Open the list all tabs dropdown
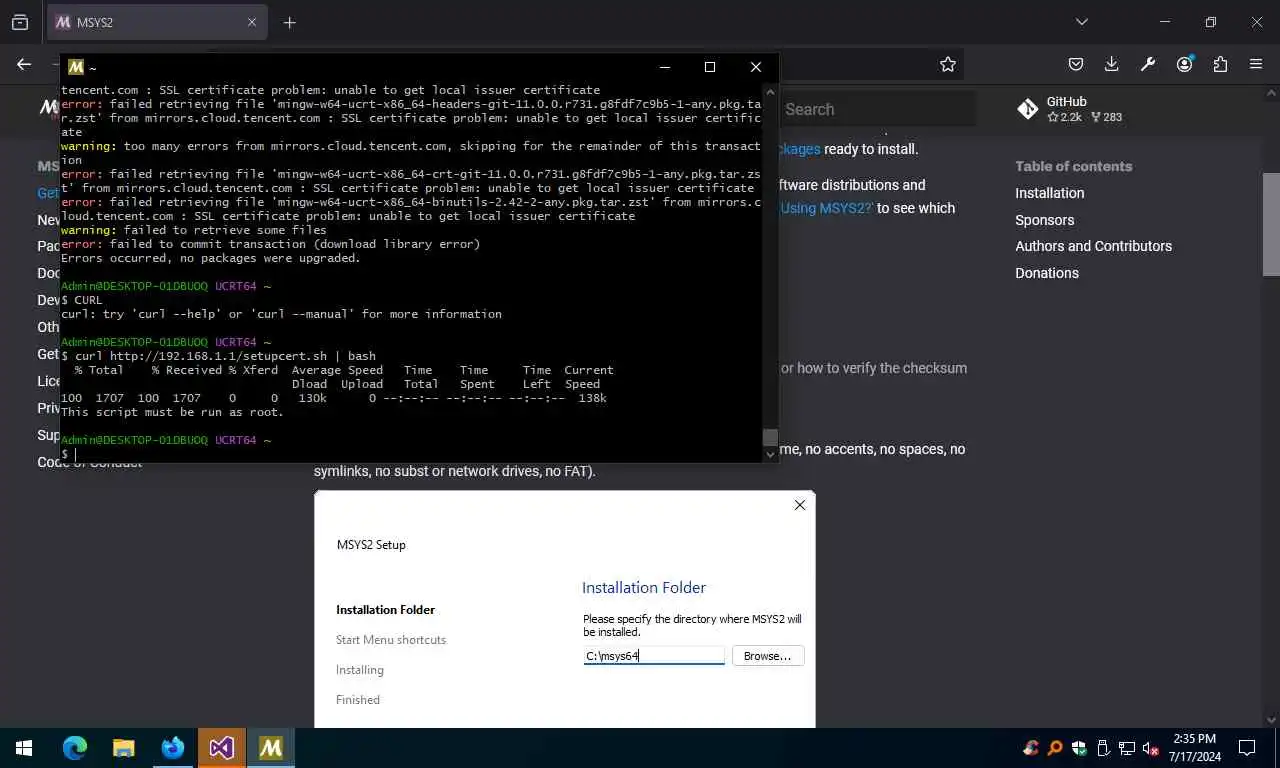This screenshot has height=768, width=1280. pyautogui.click(x=1081, y=22)
